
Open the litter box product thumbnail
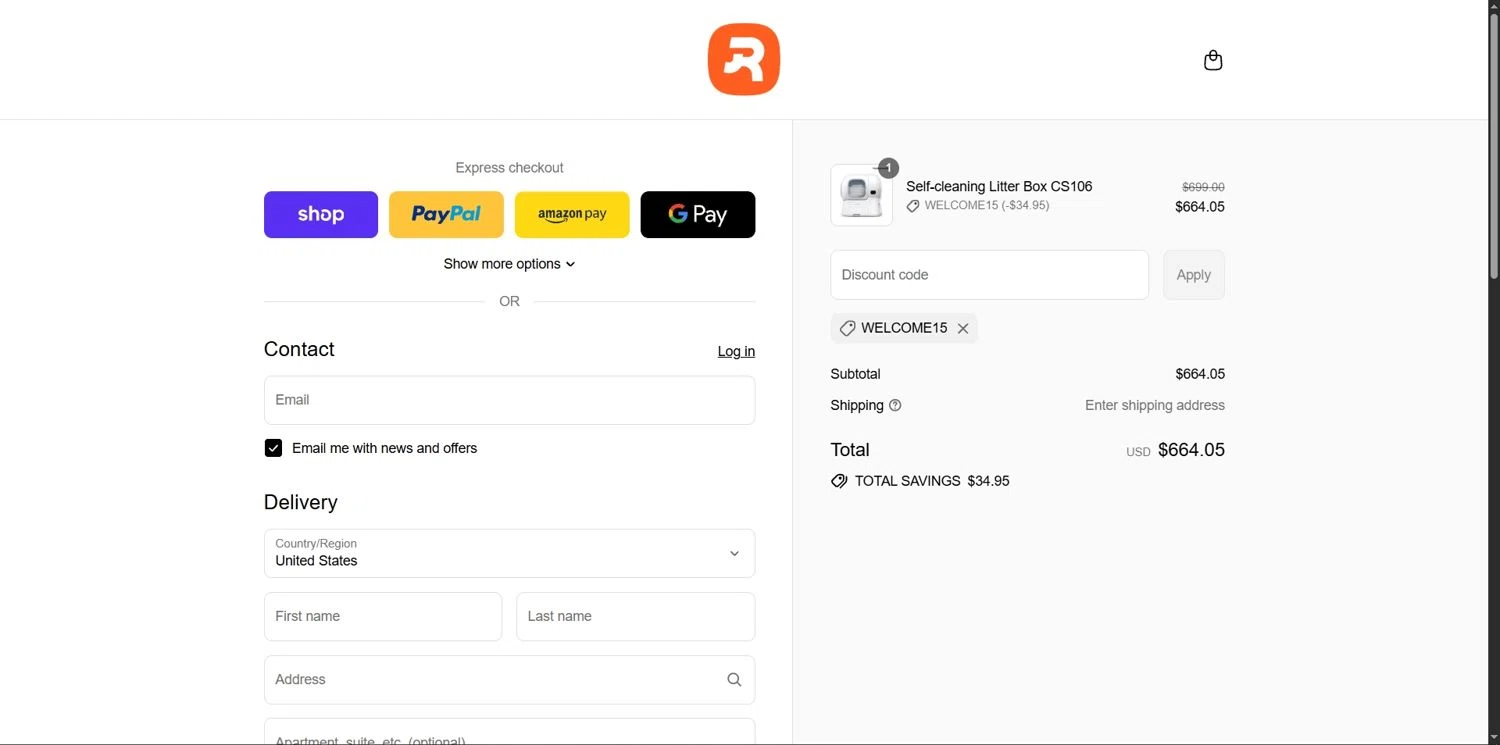click(x=861, y=195)
